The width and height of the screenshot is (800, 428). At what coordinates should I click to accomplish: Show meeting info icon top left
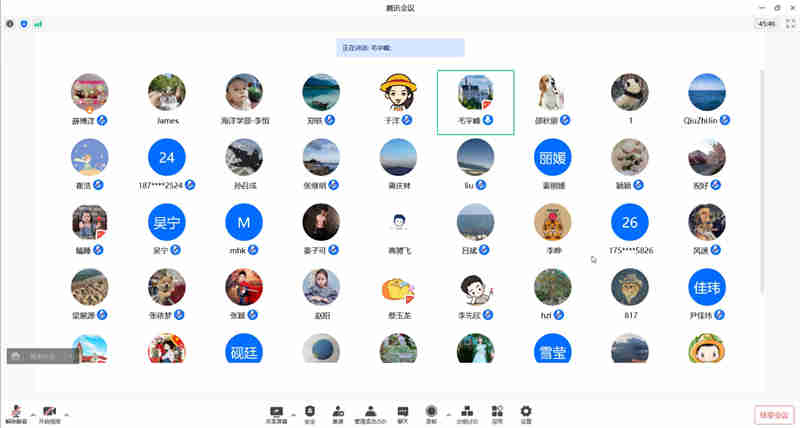click(x=10, y=23)
